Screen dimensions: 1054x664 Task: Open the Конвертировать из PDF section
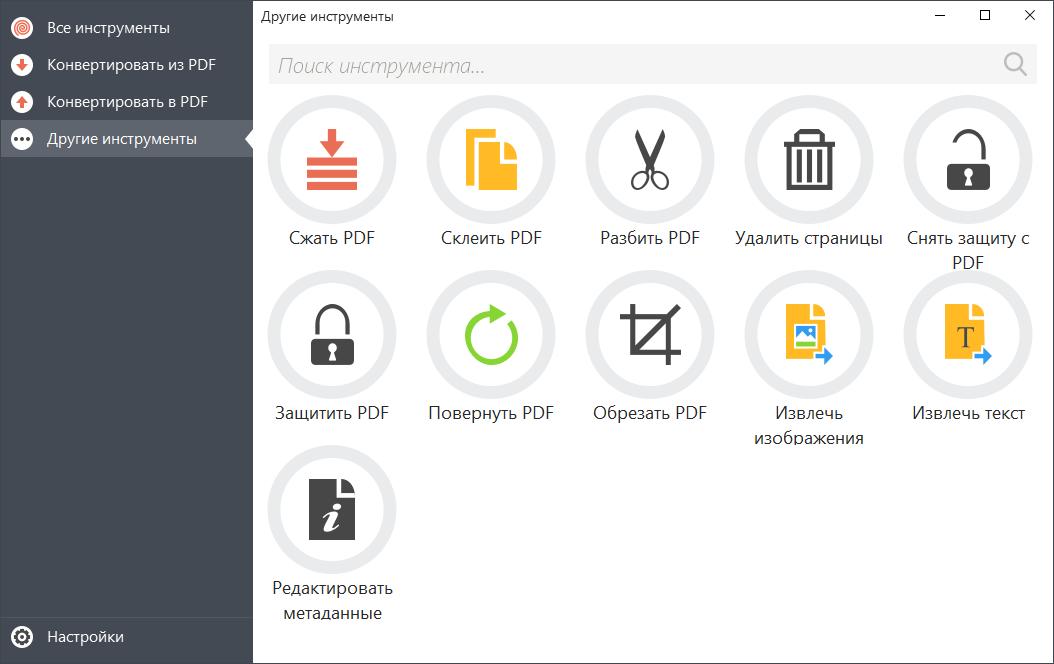pos(130,65)
